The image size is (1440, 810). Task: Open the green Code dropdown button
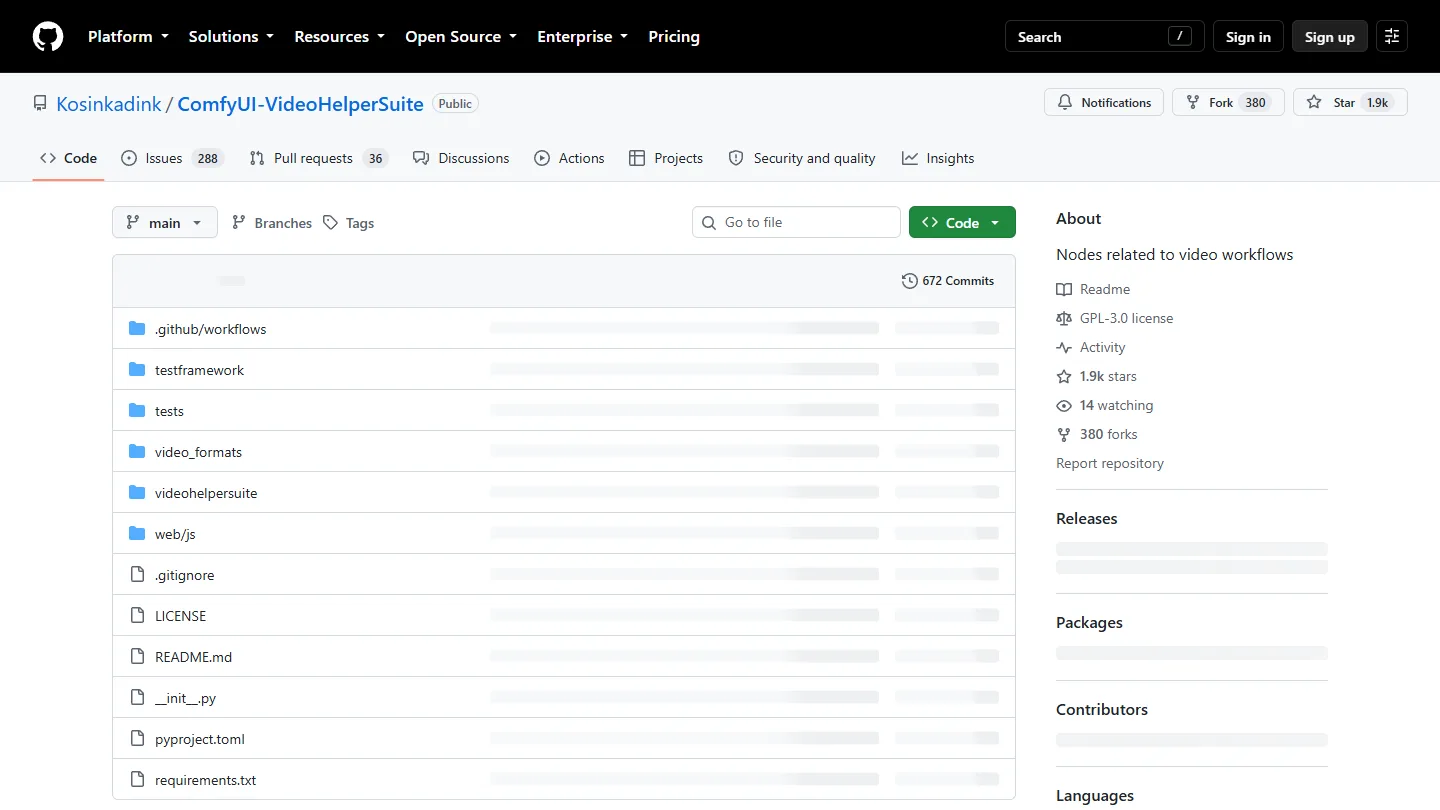pyautogui.click(x=962, y=222)
